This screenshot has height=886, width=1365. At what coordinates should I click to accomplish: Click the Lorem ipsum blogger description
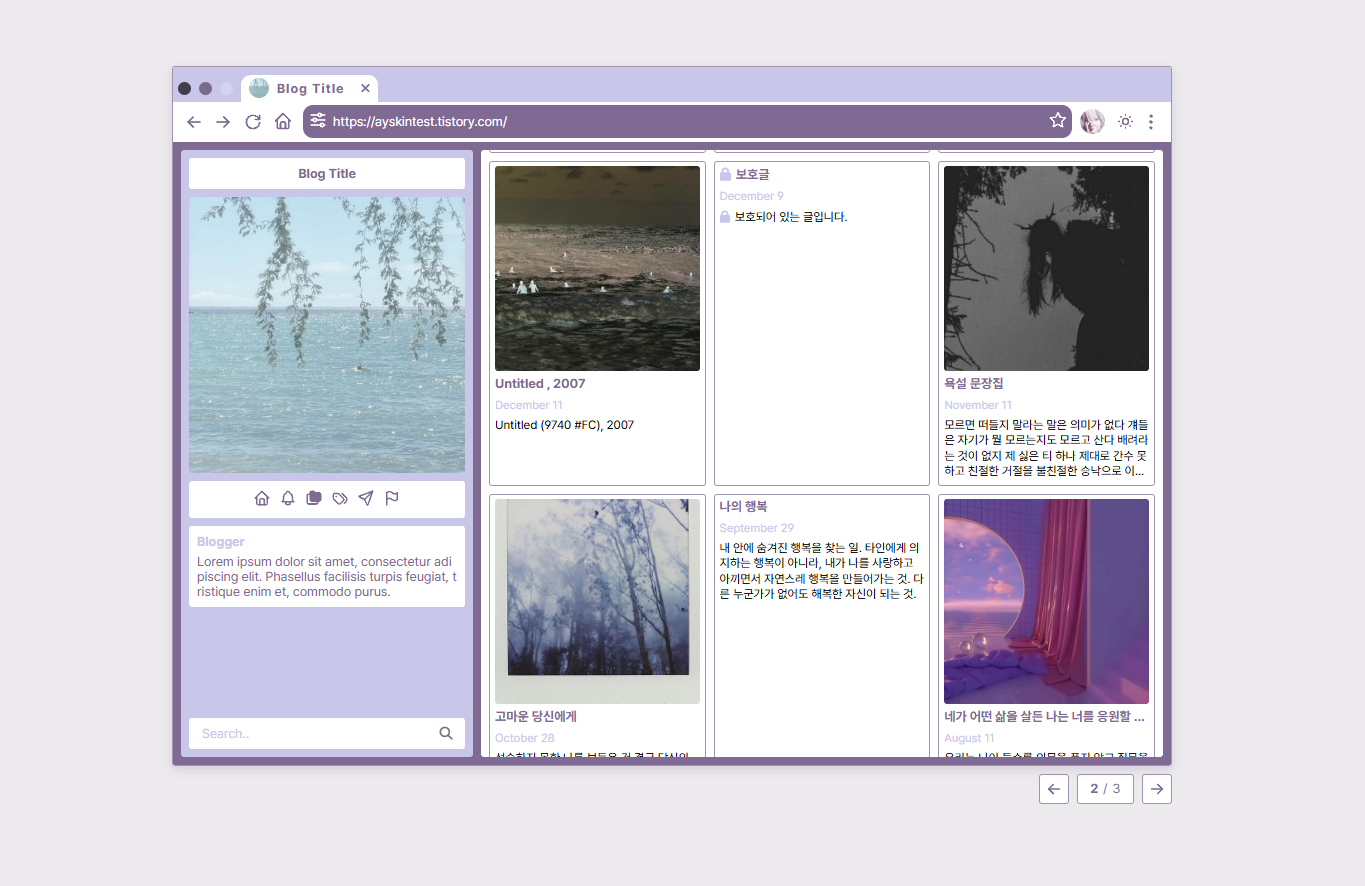pyautogui.click(x=327, y=577)
